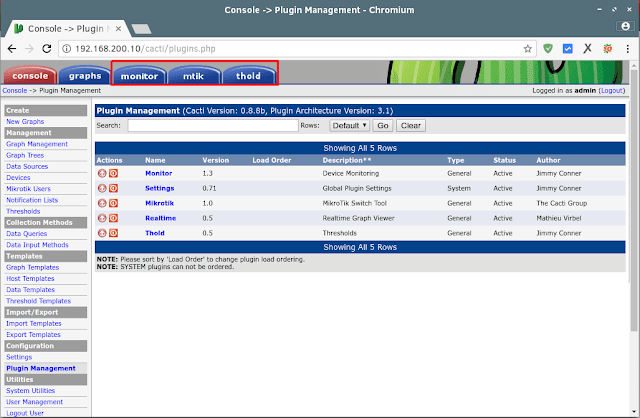Open a new browser tab
The image size is (640, 418).
[141, 29]
